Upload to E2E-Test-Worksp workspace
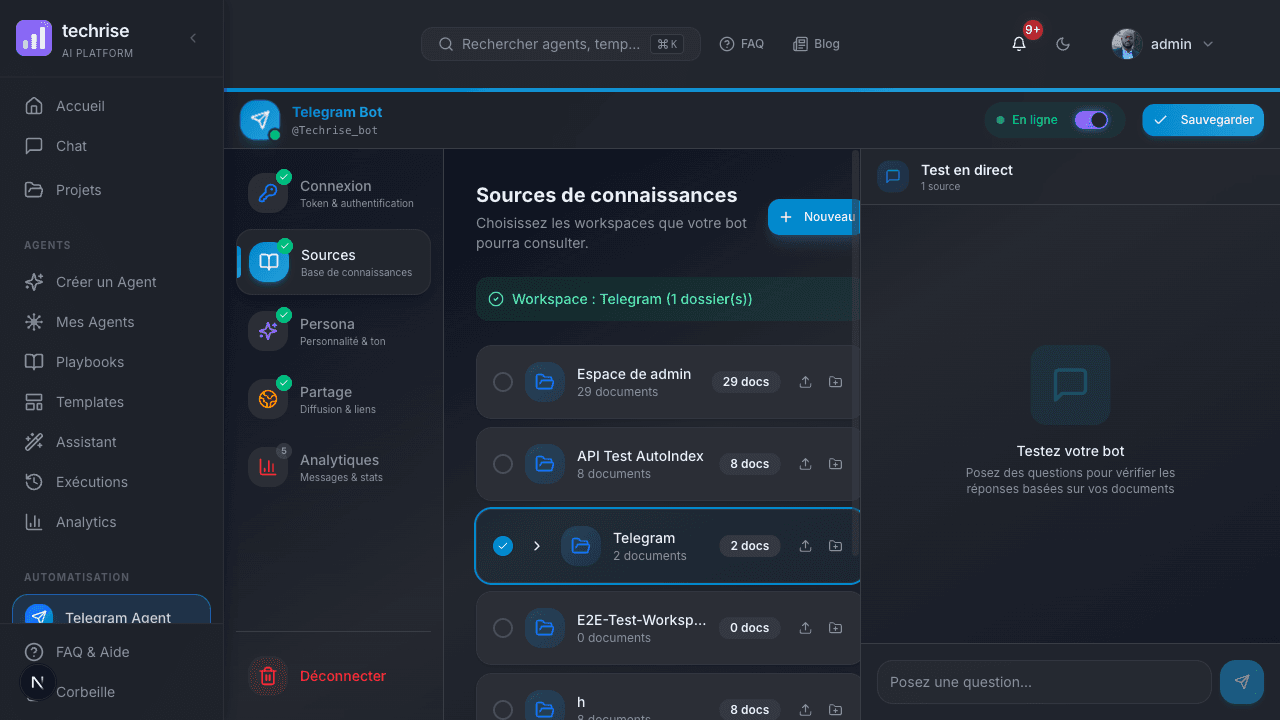1280x720 pixels. point(805,628)
